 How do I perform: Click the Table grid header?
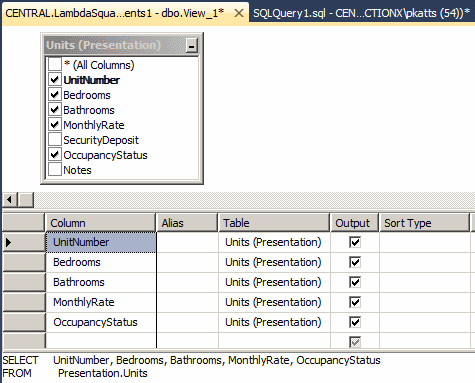tap(274, 223)
